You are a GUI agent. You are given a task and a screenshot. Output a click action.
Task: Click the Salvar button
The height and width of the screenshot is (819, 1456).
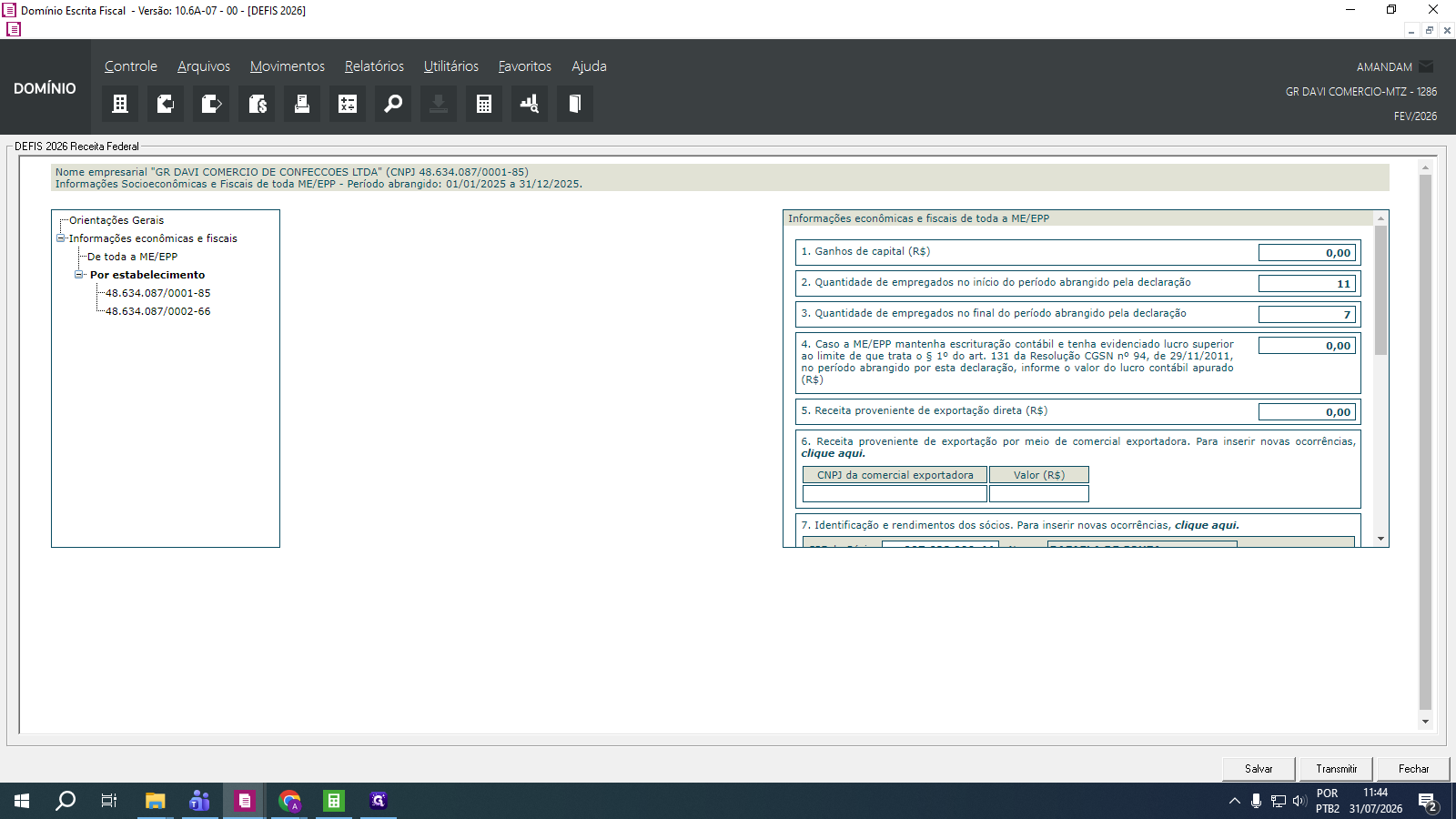tap(1259, 769)
